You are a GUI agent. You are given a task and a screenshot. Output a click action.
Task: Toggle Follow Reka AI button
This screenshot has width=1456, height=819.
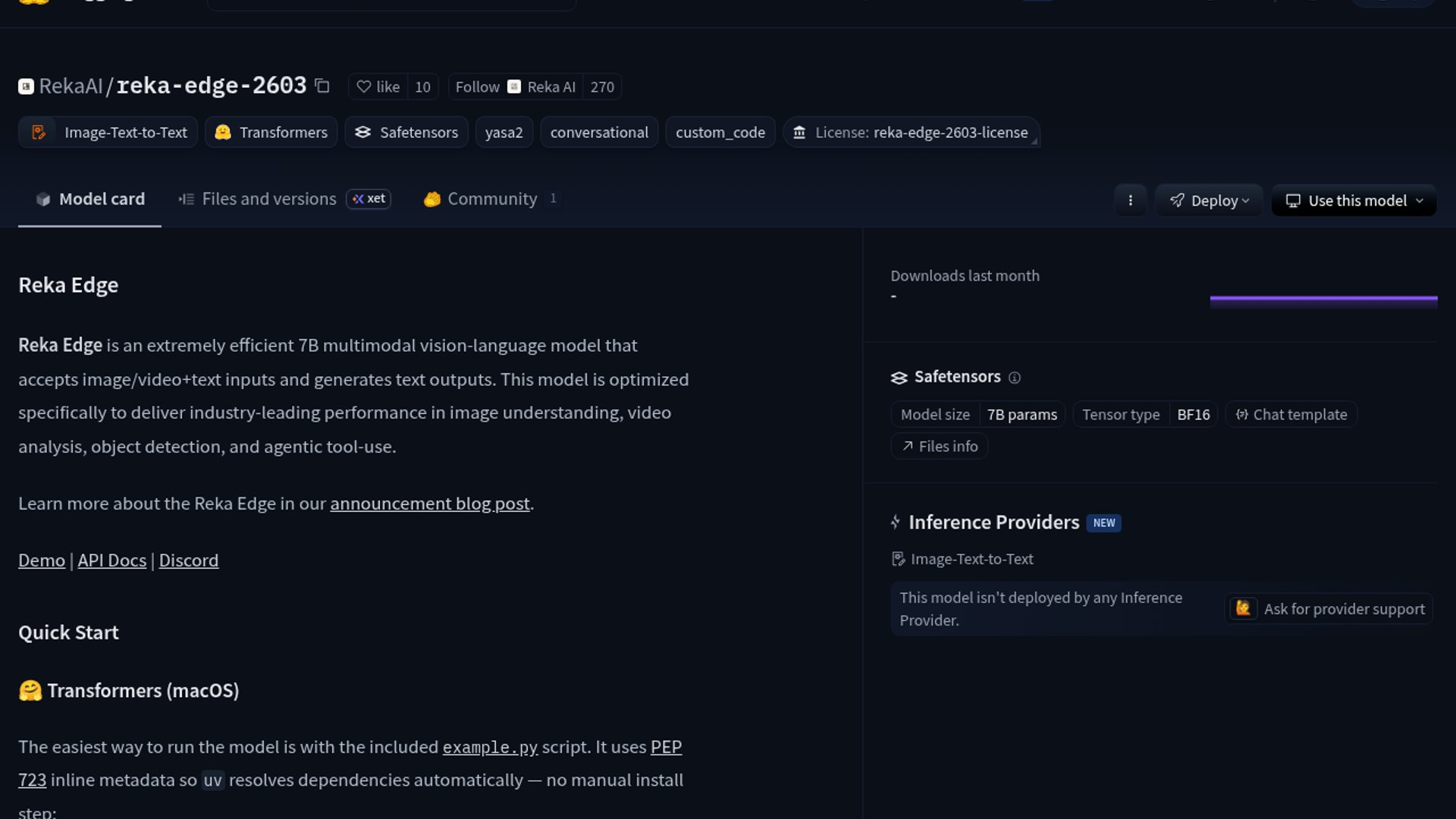[x=478, y=86]
